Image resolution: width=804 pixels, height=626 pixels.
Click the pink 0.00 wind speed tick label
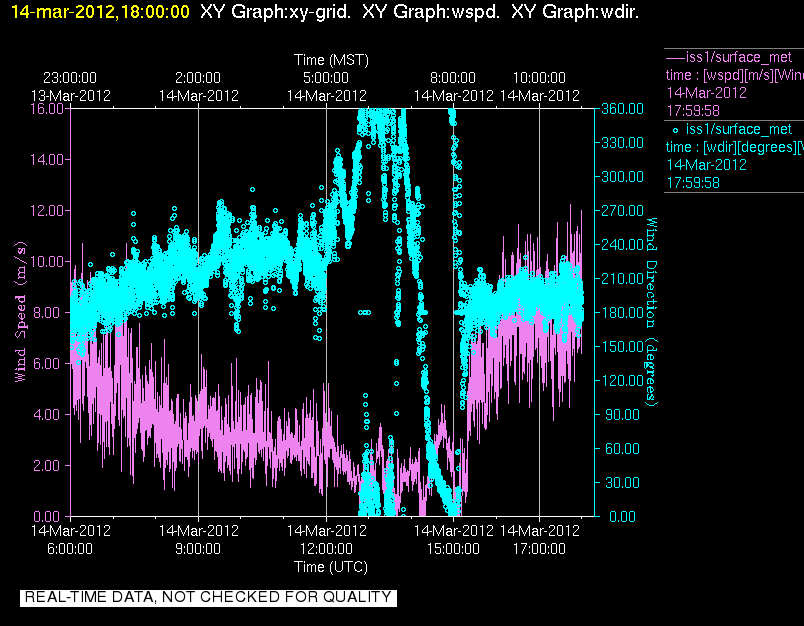tap(49, 516)
